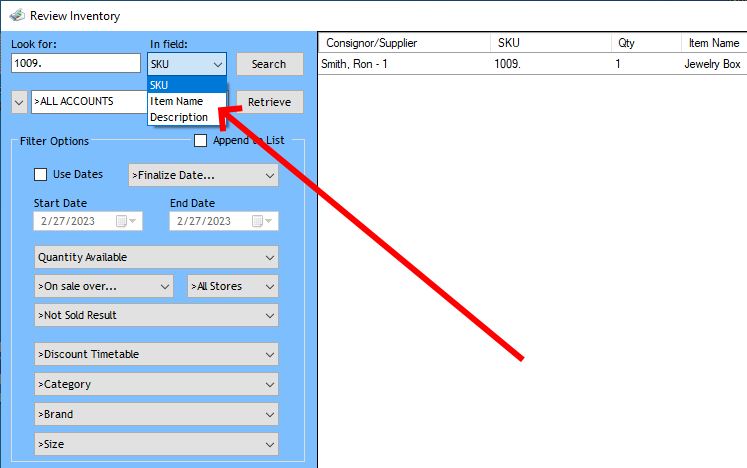The width and height of the screenshot is (747, 468).
Task: Choose SKU in the dropdown list
Action: 187,85
